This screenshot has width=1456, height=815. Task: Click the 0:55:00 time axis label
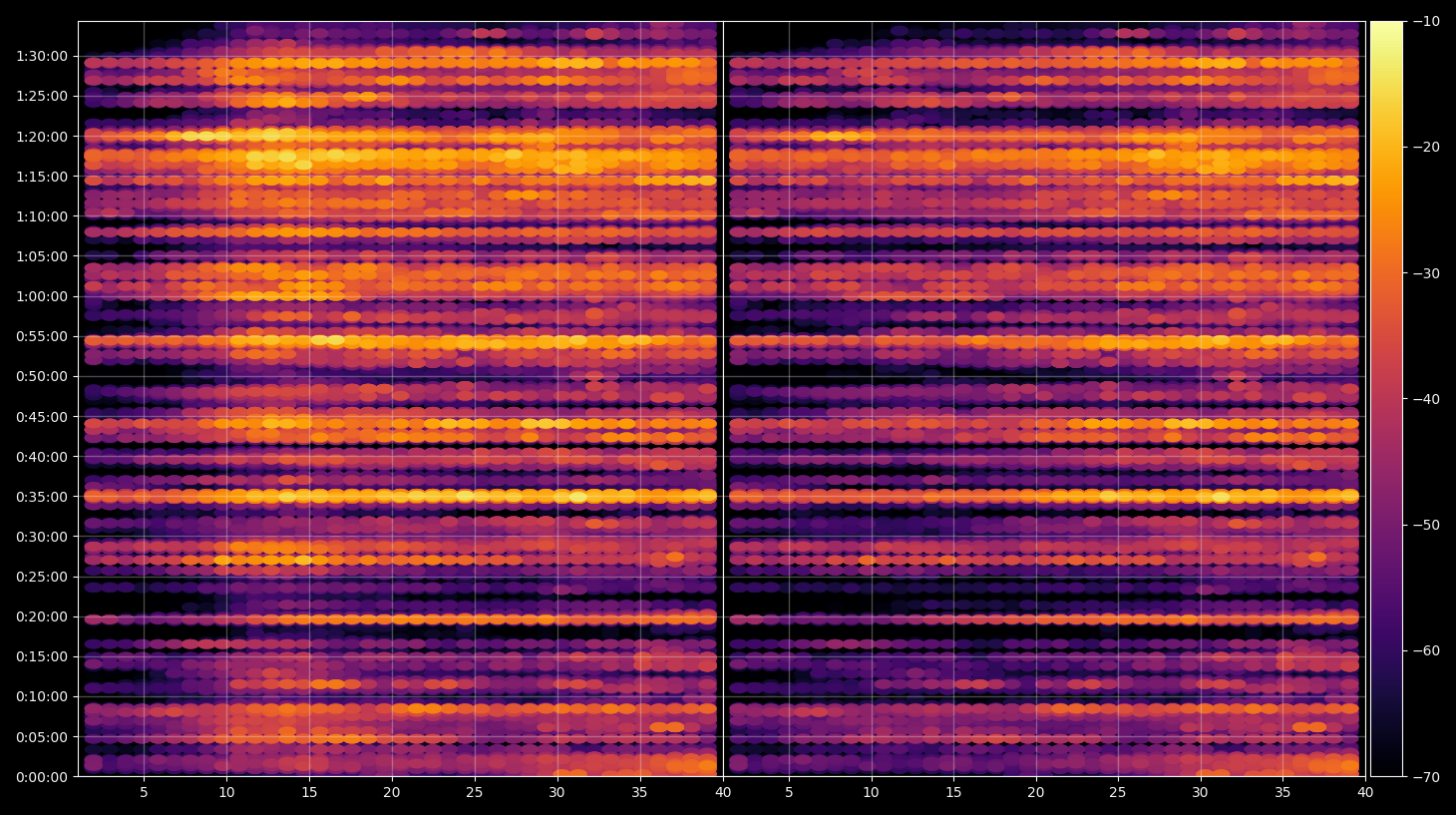pyautogui.click(x=42, y=336)
